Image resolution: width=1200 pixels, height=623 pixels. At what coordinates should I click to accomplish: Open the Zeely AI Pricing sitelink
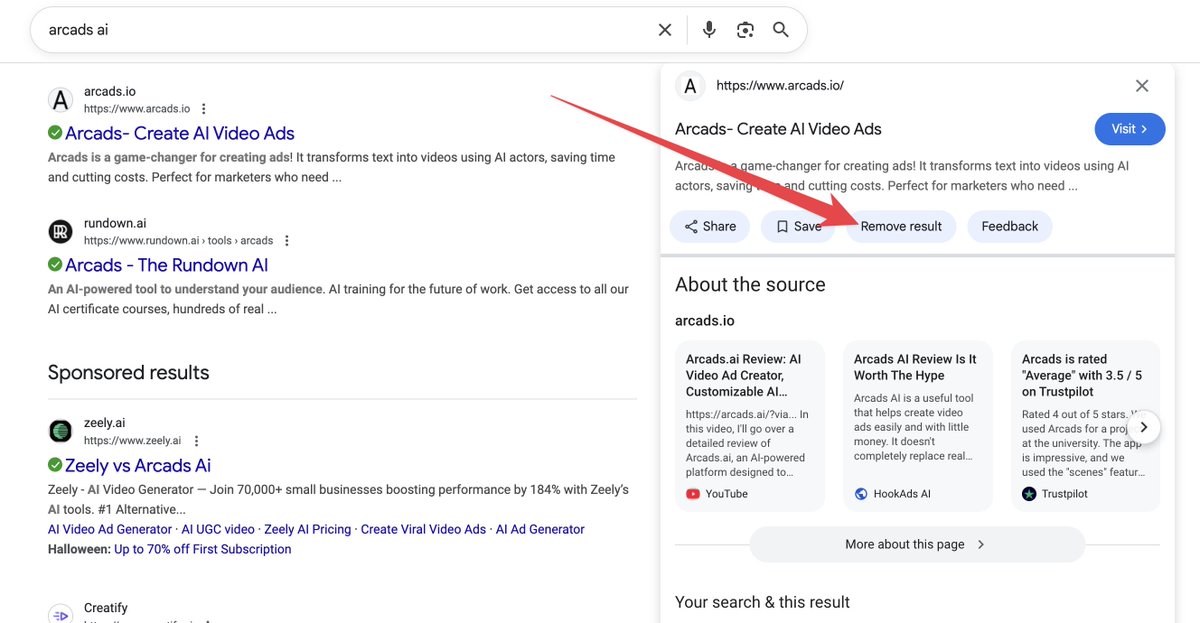308,529
